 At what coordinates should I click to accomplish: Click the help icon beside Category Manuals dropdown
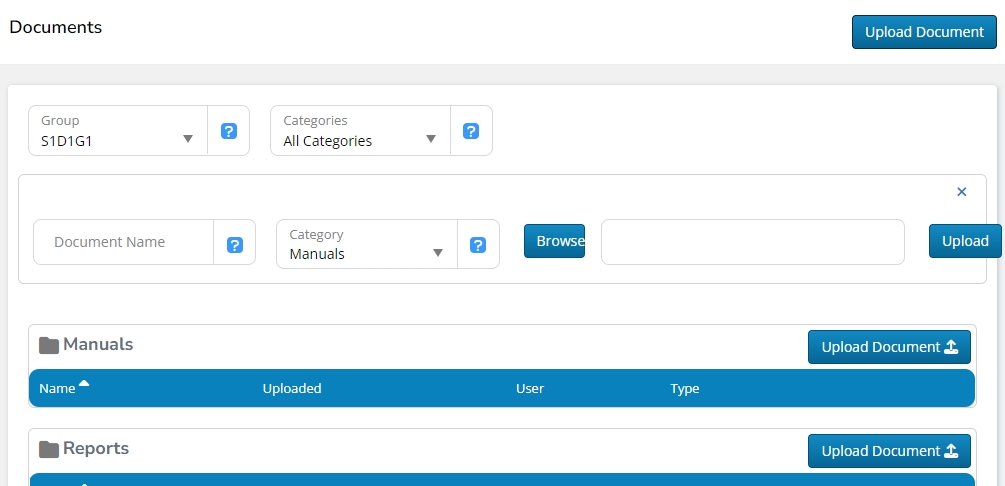[478, 244]
